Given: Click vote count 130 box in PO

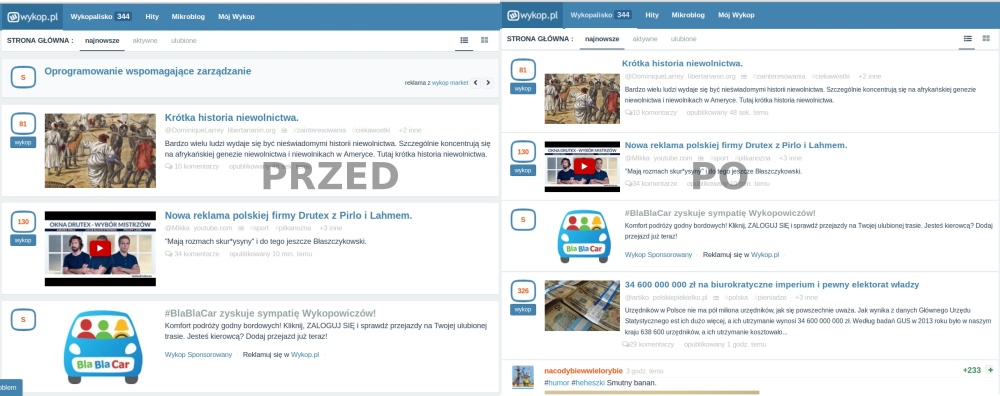Looking at the screenshot, I should tap(523, 152).
